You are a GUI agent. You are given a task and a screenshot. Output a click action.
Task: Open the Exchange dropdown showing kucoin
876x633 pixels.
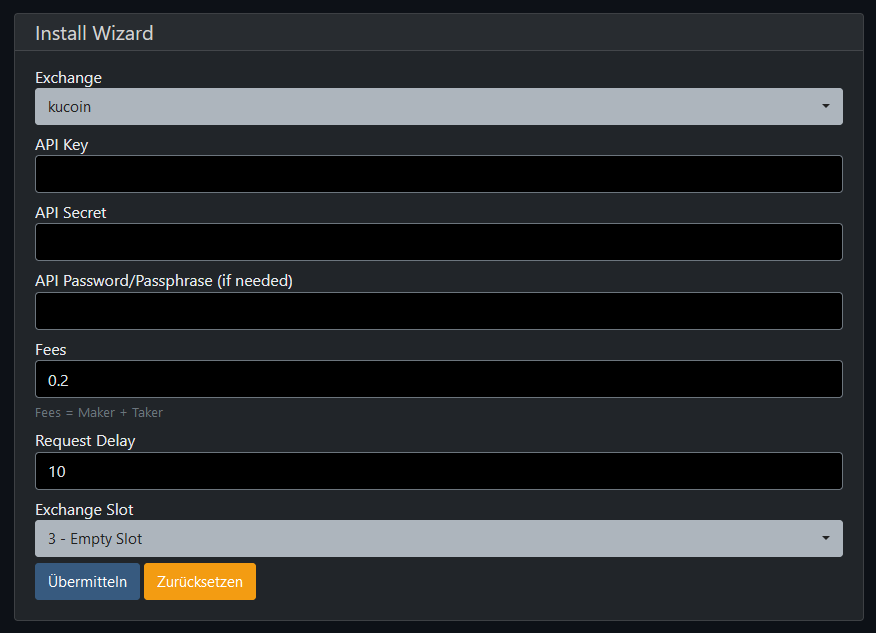point(438,106)
